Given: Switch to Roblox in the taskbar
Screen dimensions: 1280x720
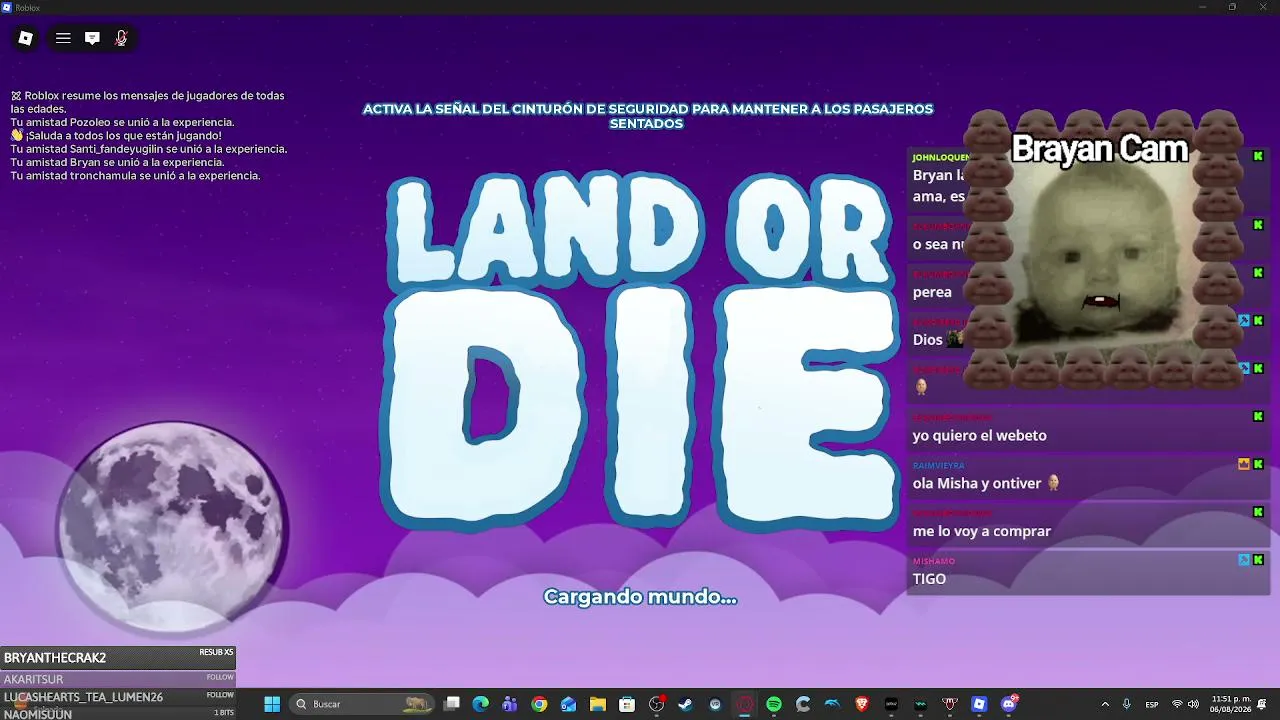Looking at the screenshot, I should tap(979, 704).
